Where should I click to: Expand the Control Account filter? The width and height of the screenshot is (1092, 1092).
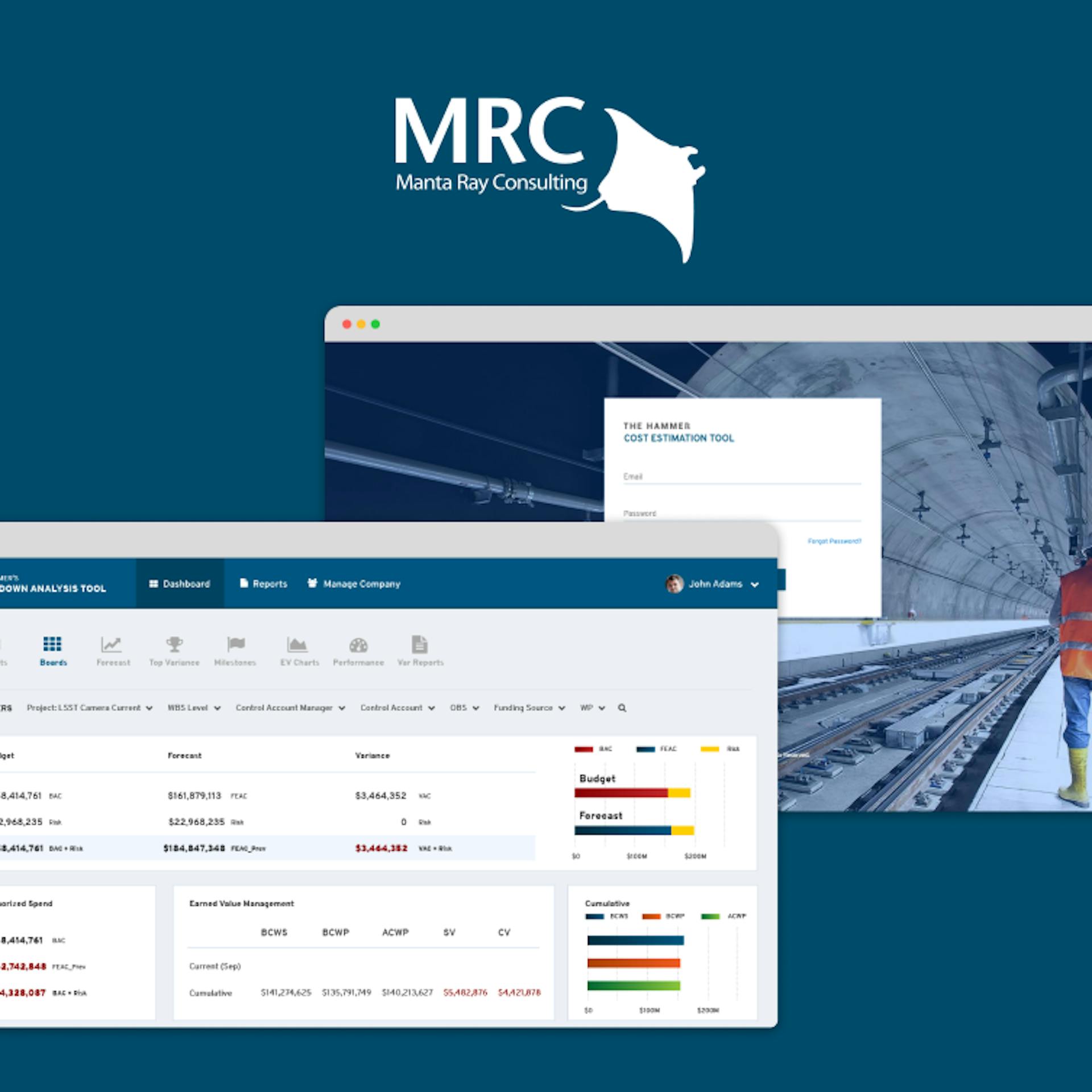(398, 708)
